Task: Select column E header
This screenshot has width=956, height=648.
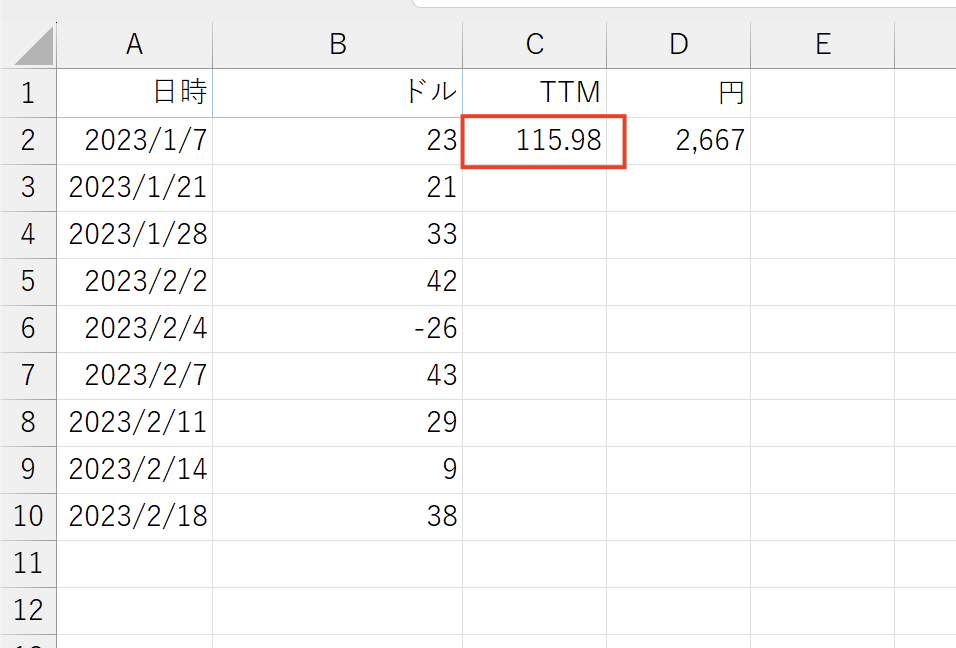Action: pos(822,45)
